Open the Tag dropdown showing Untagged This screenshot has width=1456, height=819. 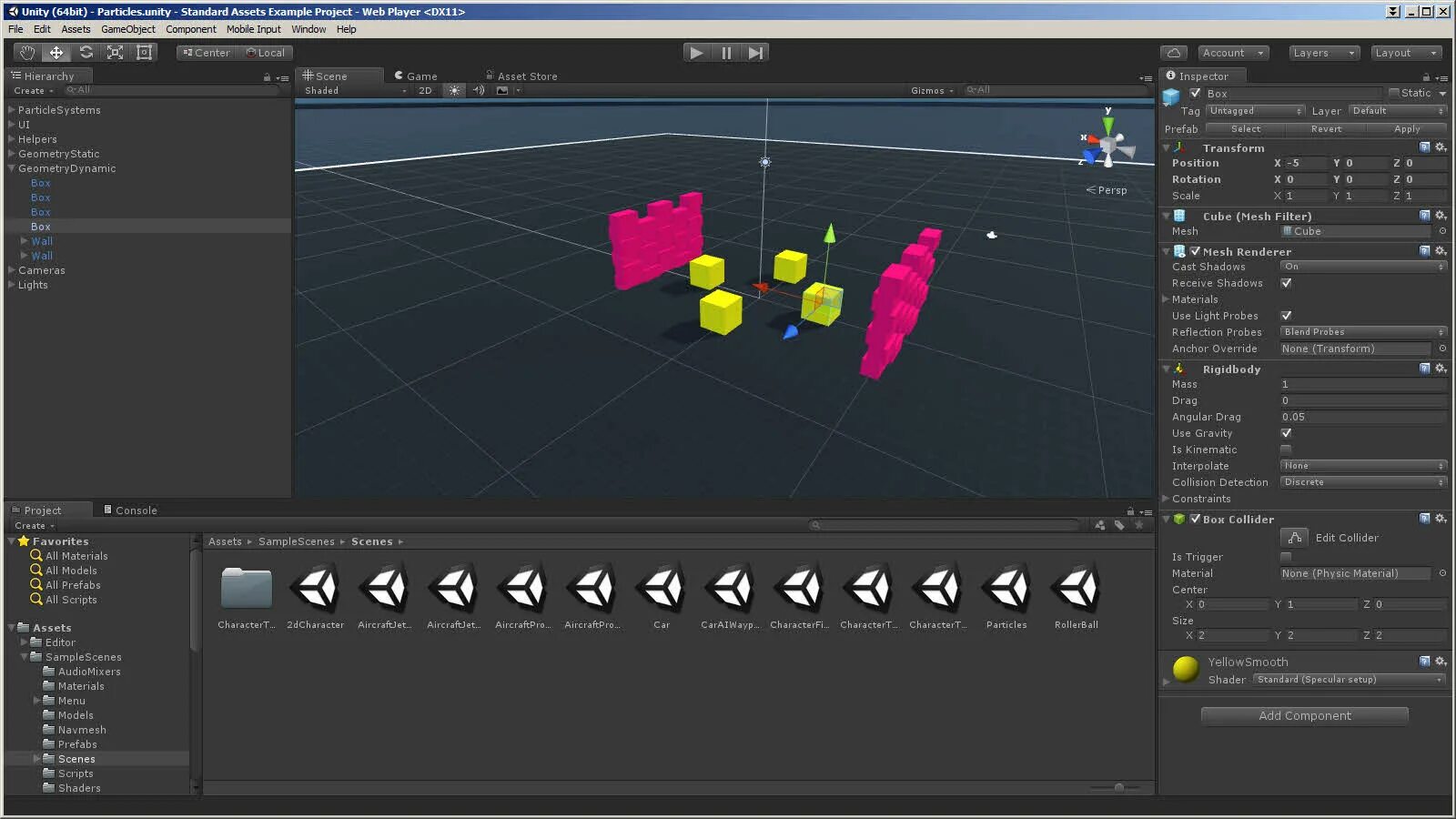(1255, 111)
